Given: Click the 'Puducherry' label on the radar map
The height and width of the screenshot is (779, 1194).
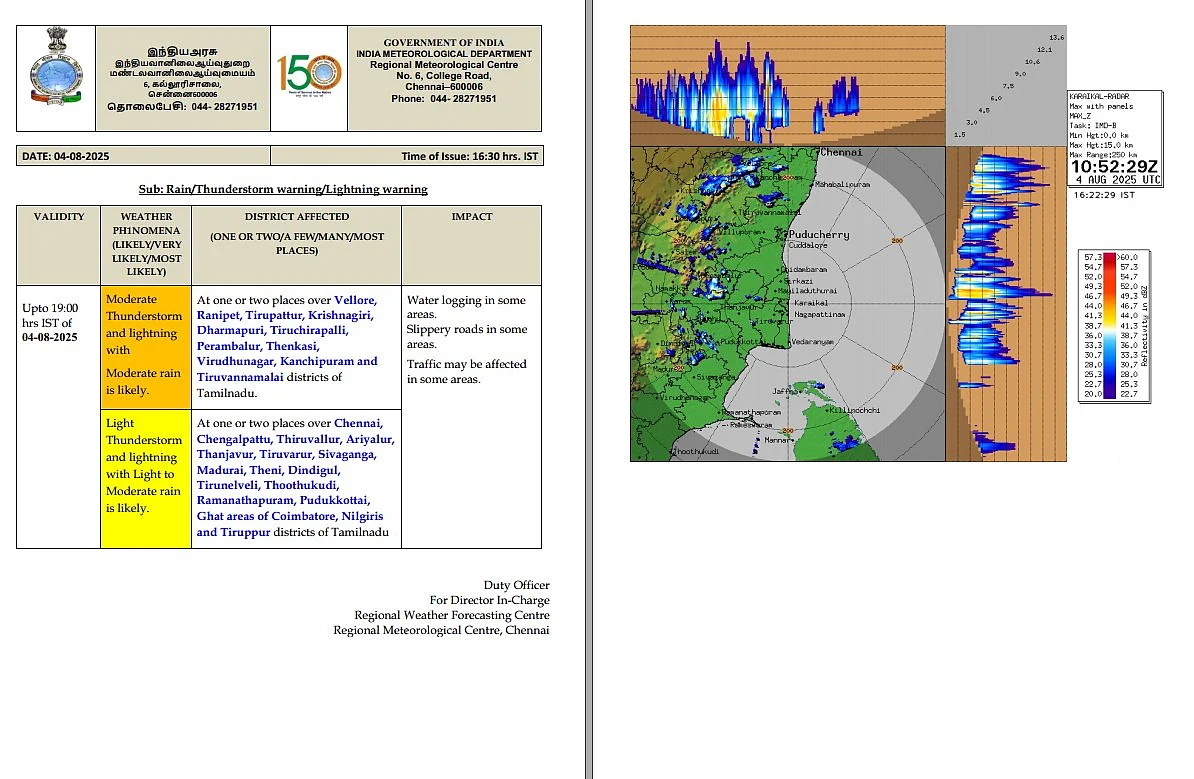Looking at the screenshot, I should pos(819,235).
